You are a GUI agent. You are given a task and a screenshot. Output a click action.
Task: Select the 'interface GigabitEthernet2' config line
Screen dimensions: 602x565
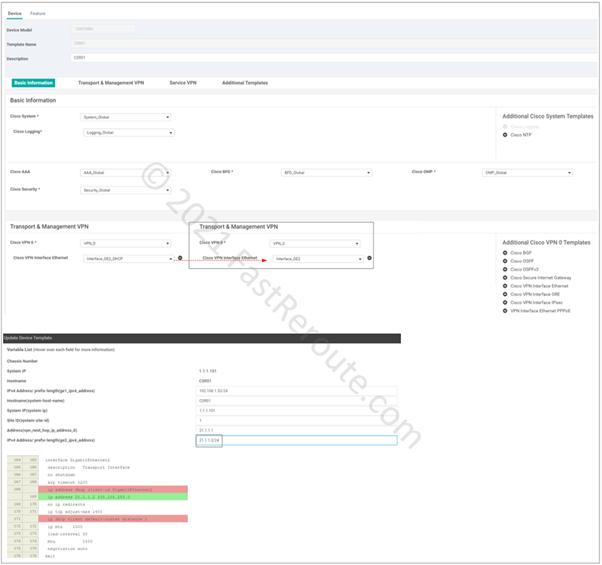point(77,460)
